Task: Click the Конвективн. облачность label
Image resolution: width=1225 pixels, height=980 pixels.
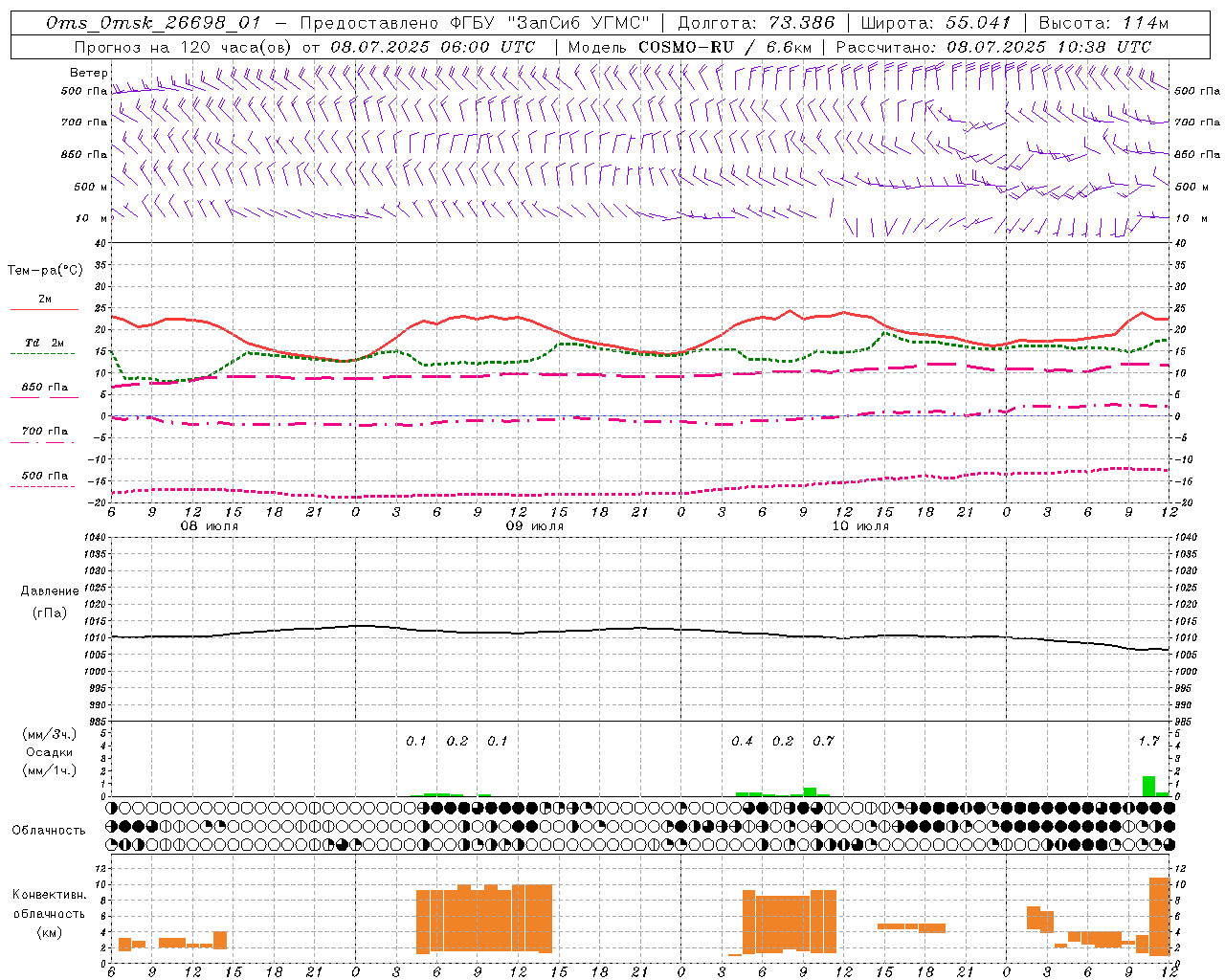Action: (49, 904)
